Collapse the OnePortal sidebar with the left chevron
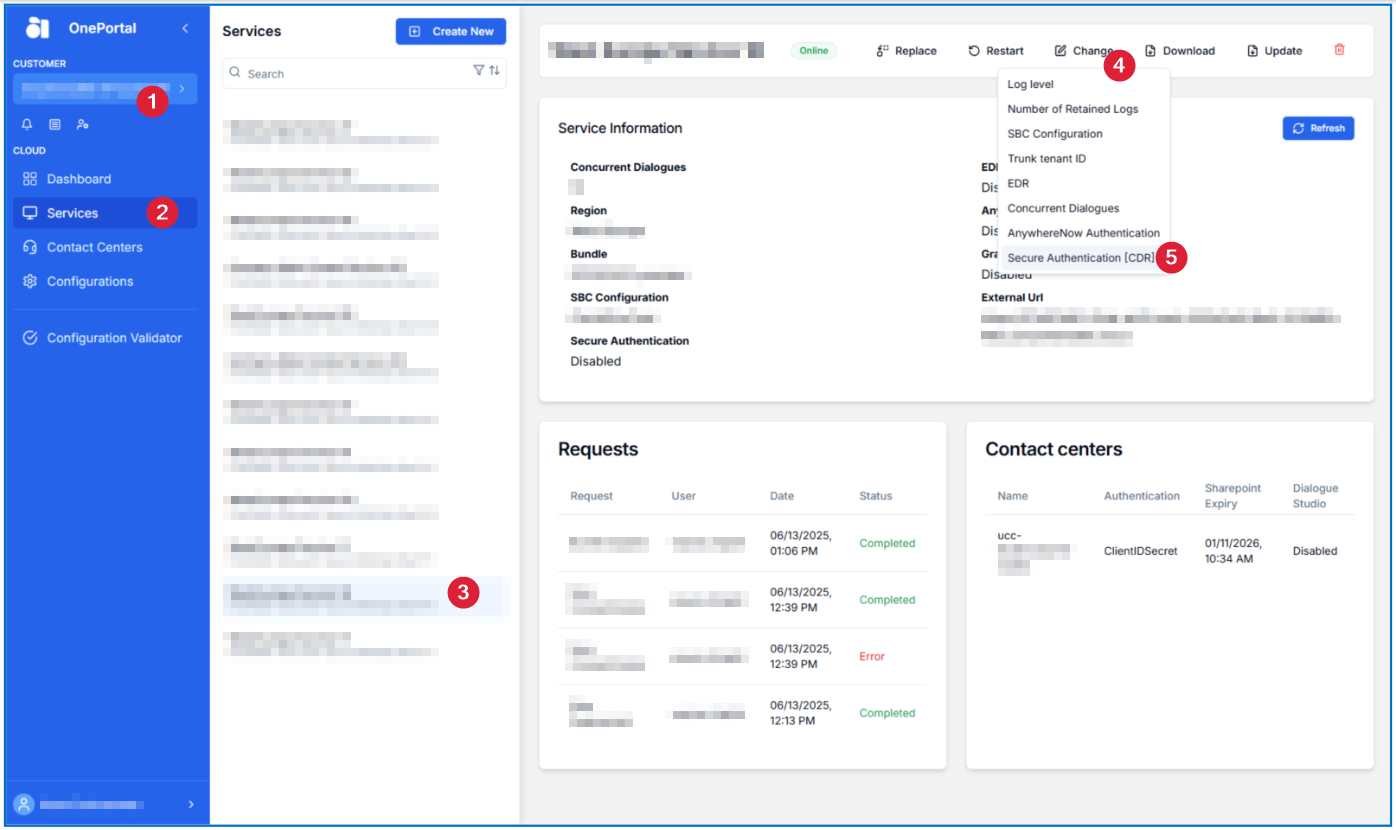Screen dimensions: 1396x830 pyautogui.click(x=185, y=28)
